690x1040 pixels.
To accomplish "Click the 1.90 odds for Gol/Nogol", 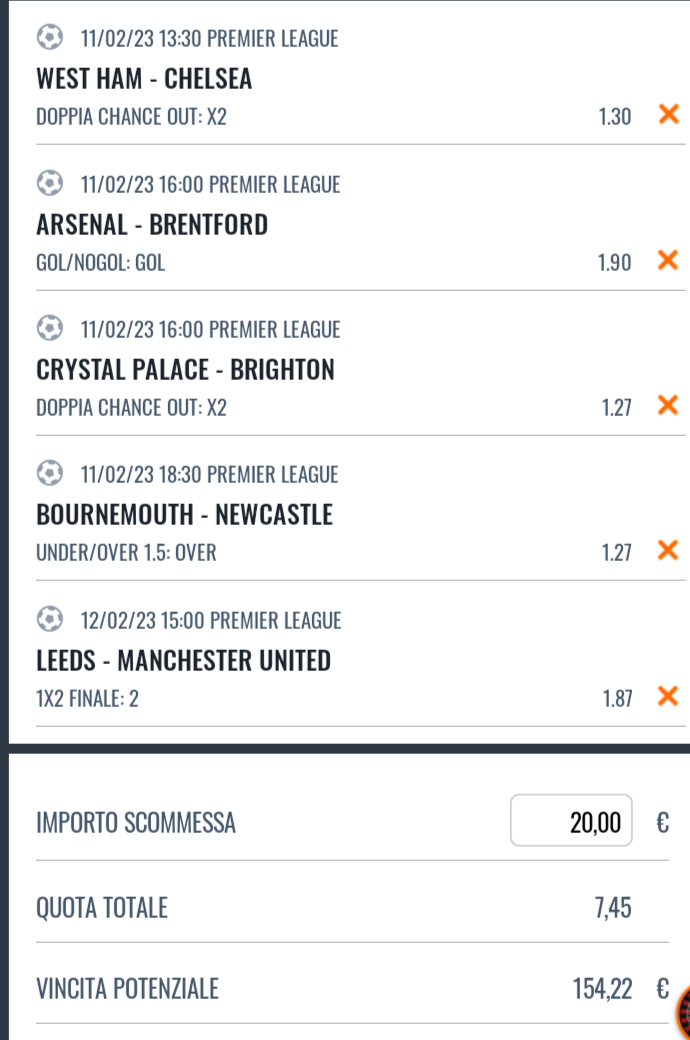I will (614, 262).
